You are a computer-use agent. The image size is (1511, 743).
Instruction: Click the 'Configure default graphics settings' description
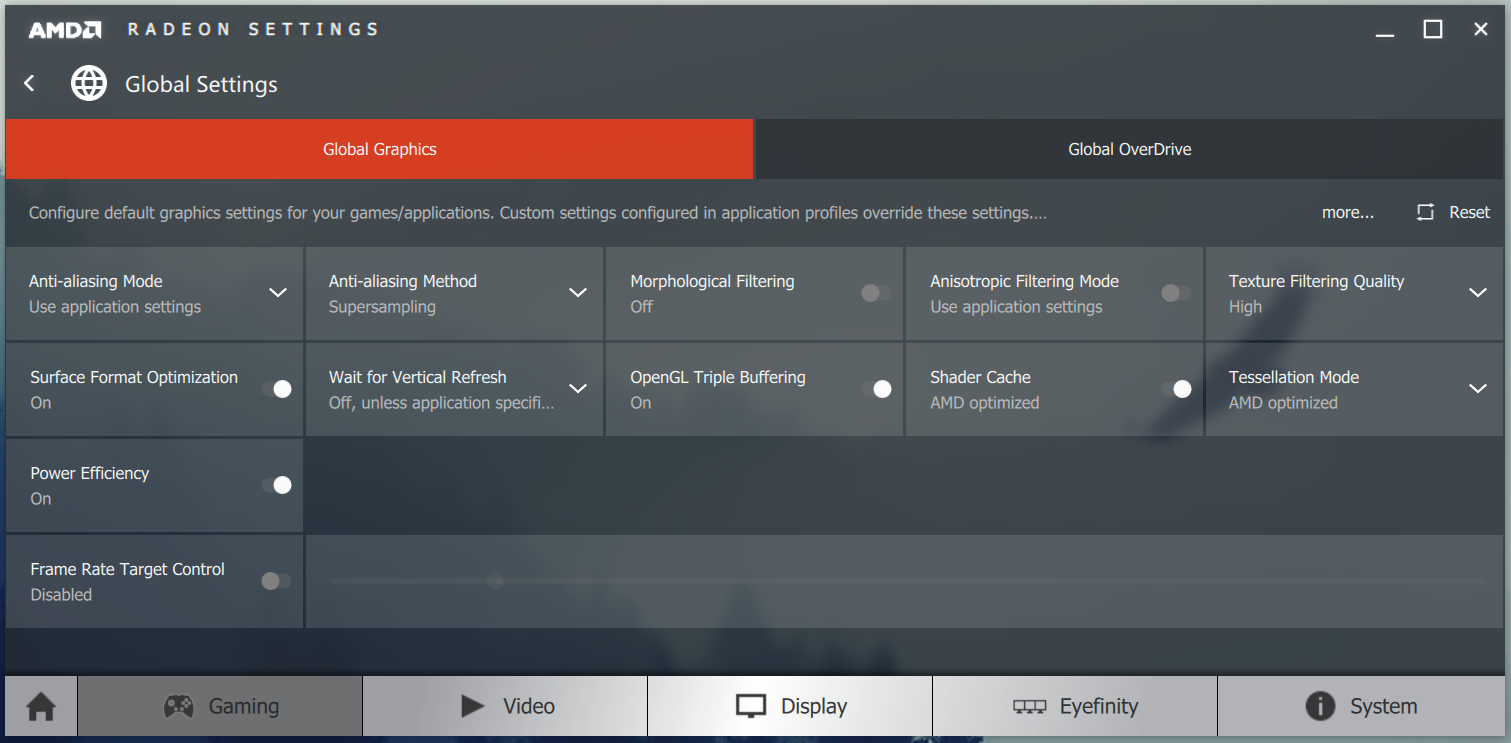point(538,213)
